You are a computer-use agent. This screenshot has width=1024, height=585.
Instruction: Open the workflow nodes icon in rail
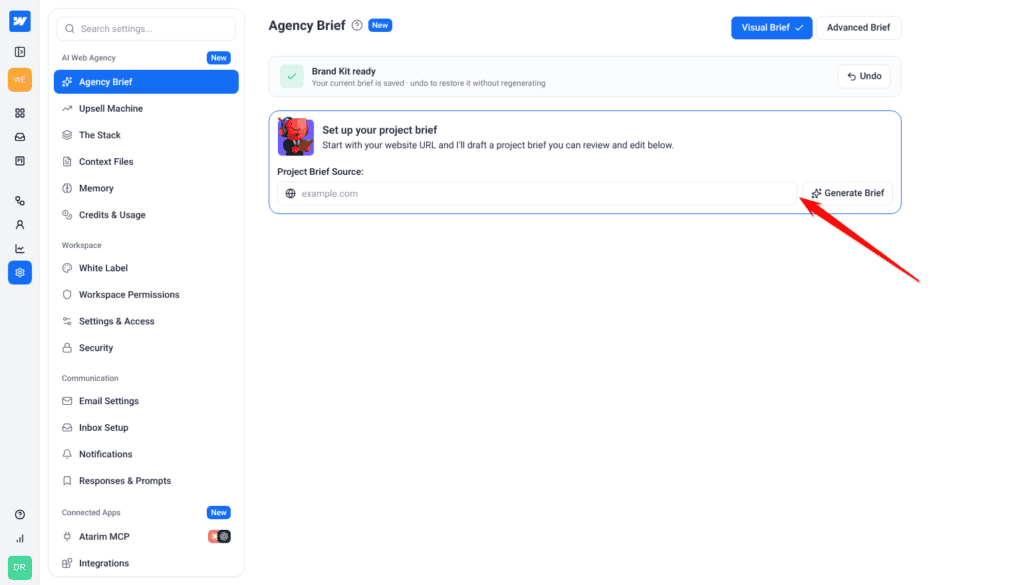click(x=20, y=200)
